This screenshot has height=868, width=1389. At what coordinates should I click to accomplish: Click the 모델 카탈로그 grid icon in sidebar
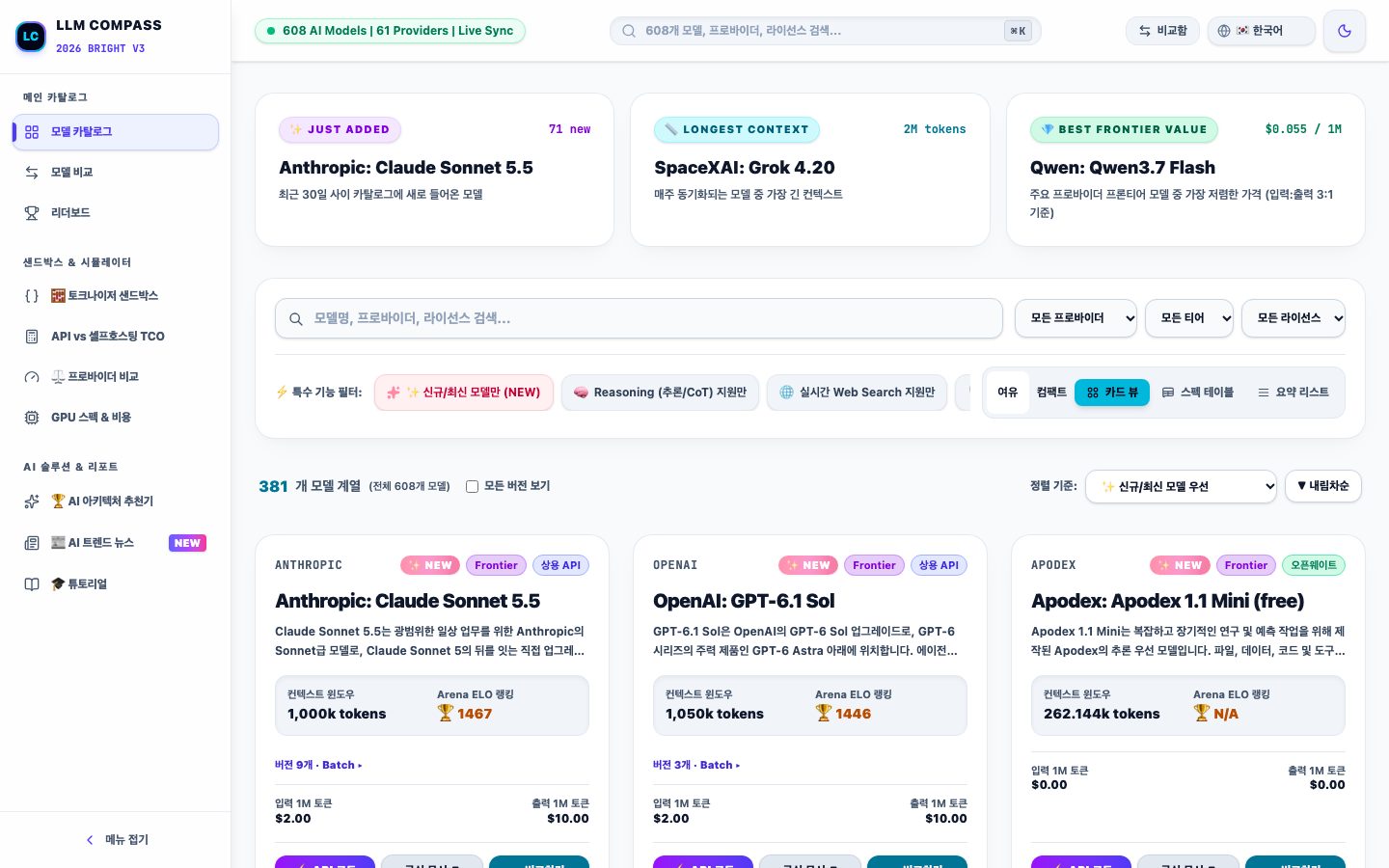[x=32, y=132]
